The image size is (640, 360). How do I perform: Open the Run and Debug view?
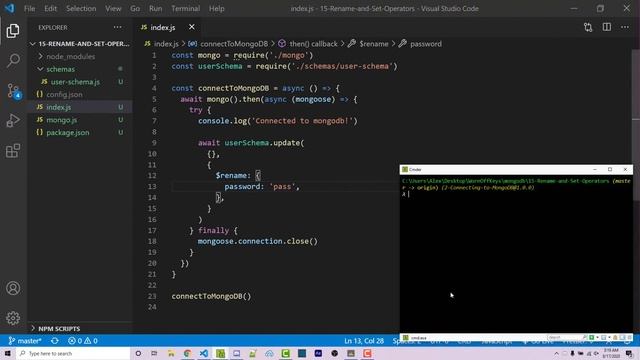tap(13, 121)
